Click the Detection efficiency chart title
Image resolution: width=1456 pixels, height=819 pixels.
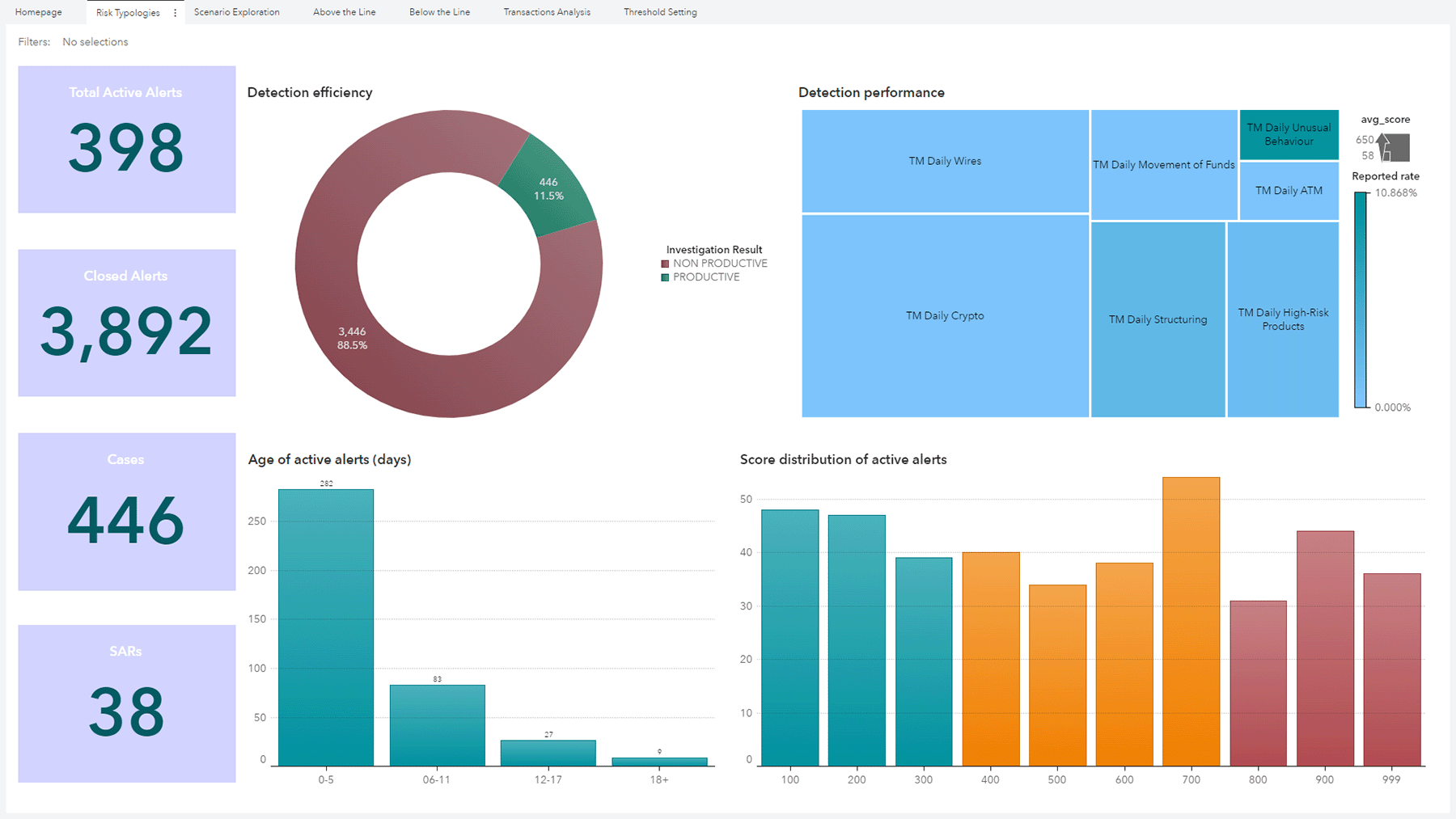coord(310,92)
